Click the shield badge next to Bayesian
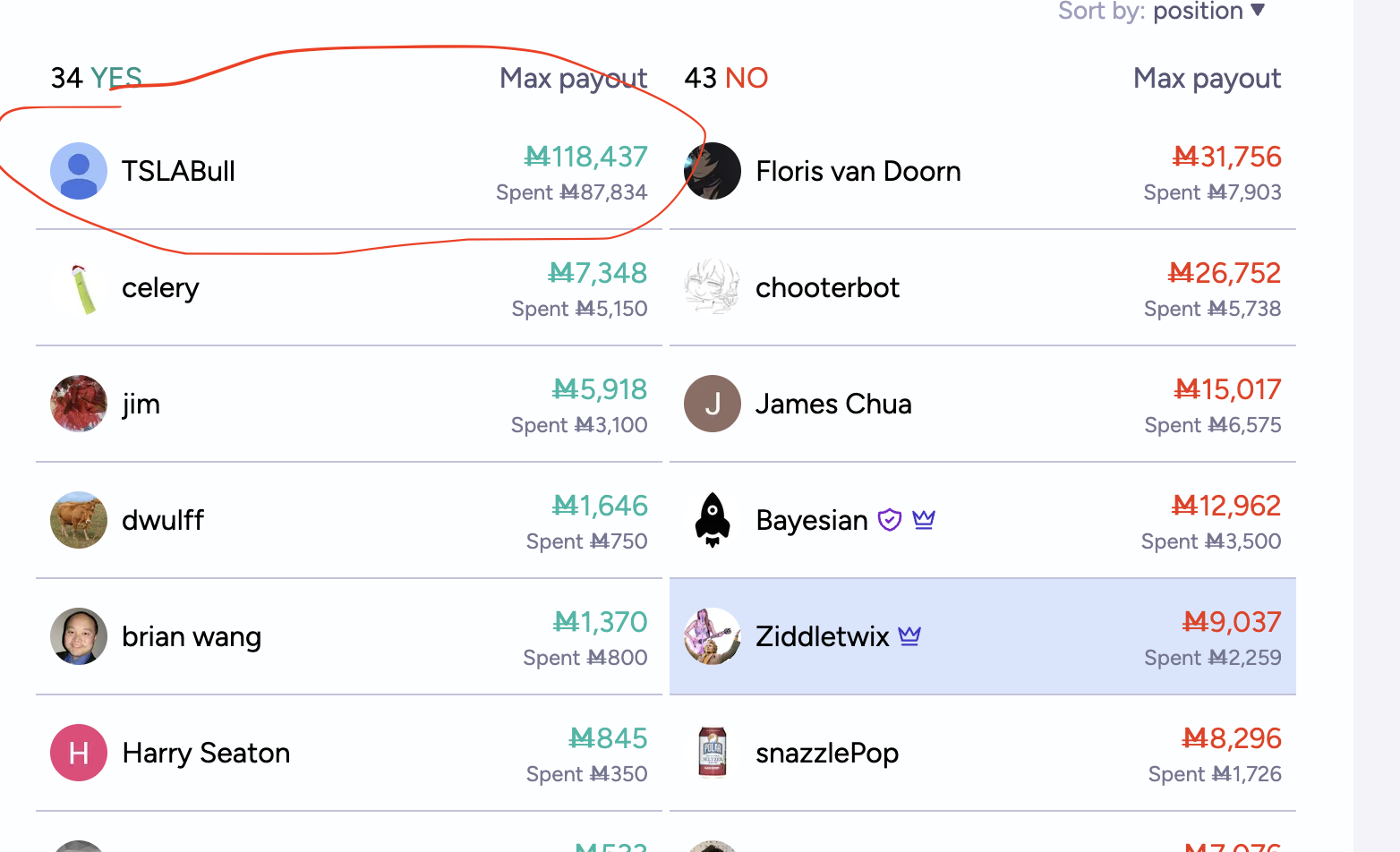 [890, 520]
